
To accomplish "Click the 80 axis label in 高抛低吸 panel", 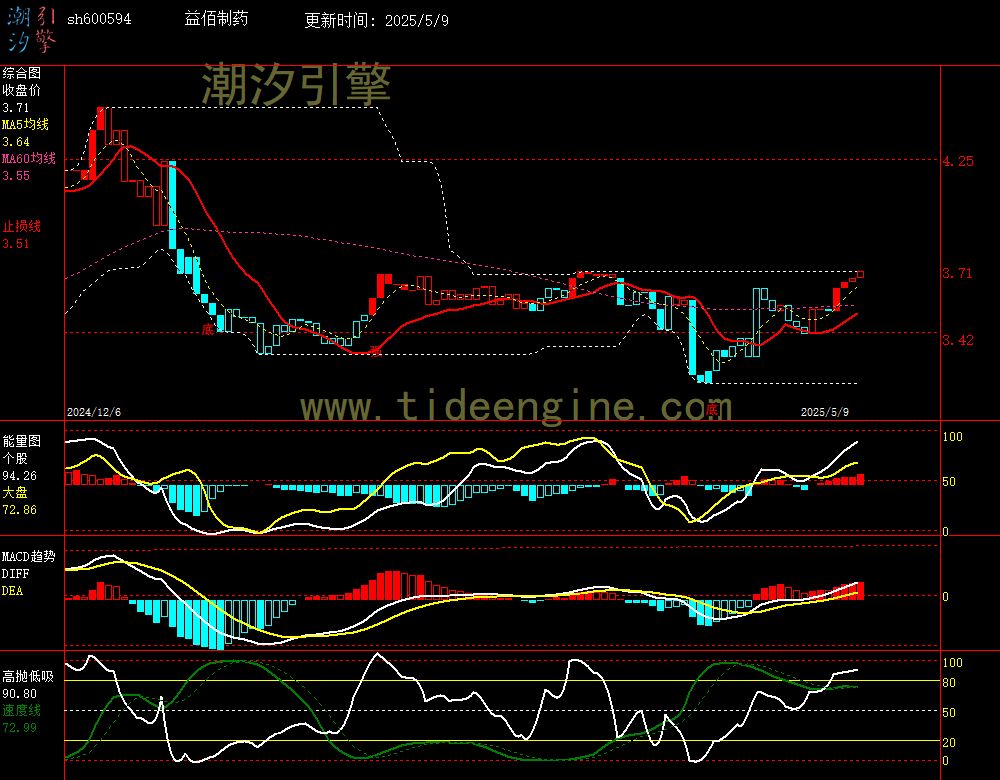I will 949,683.
